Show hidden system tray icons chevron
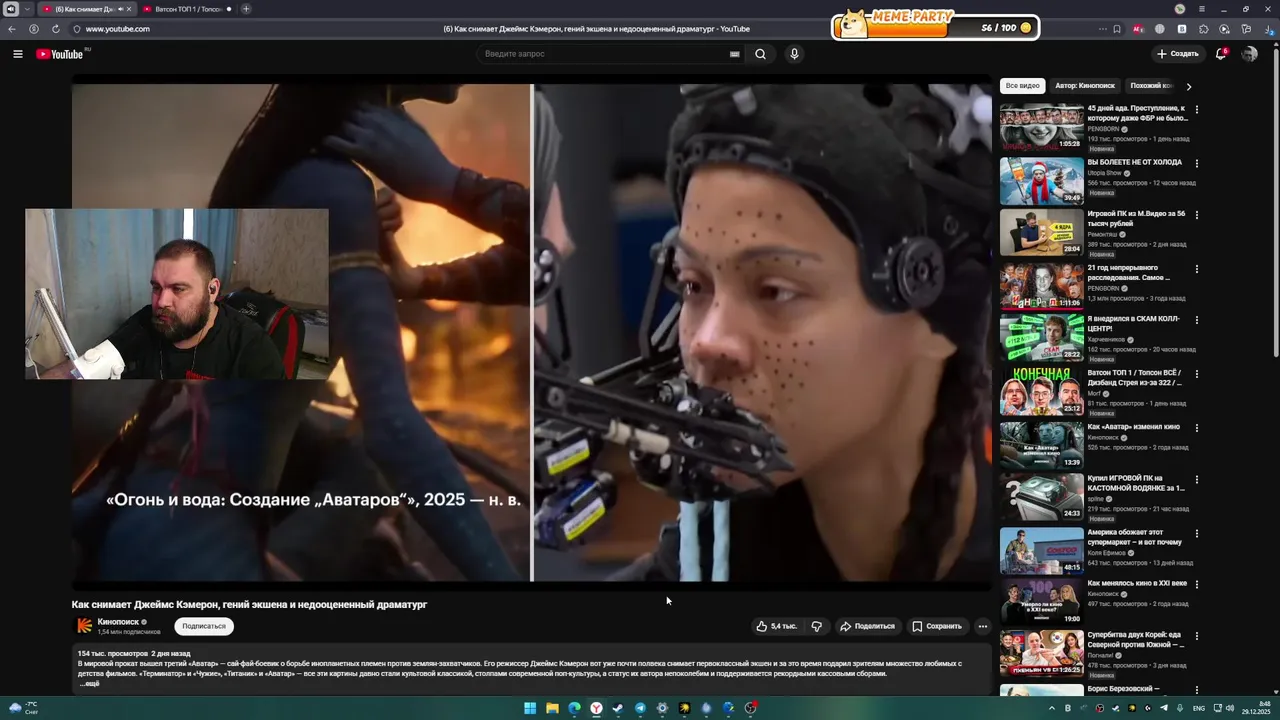Viewport: 1280px width, 720px height. click(x=1054, y=708)
